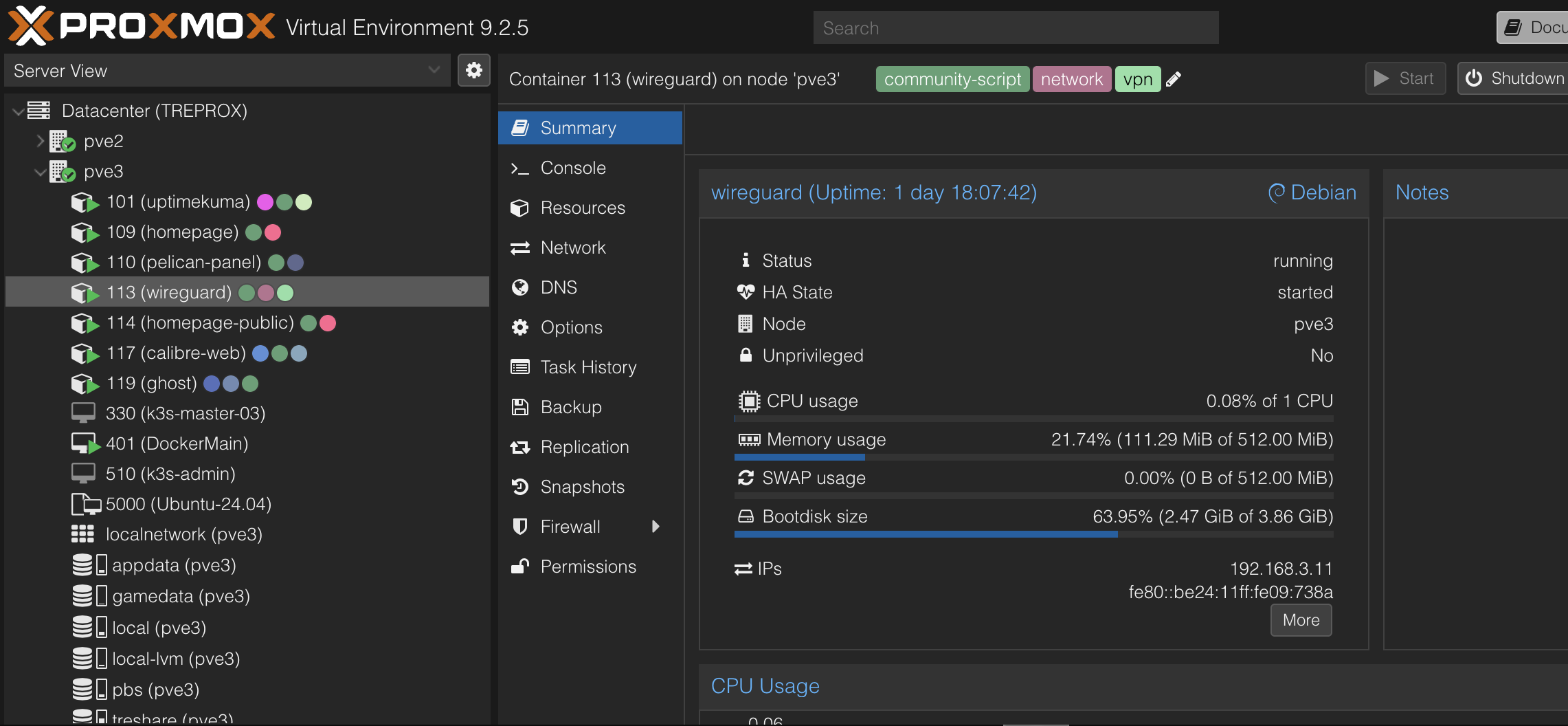The height and width of the screenshot is (726, 1568).
Task: Click the Bootdisk size drive icon
Action: click(x=746, y=516)
